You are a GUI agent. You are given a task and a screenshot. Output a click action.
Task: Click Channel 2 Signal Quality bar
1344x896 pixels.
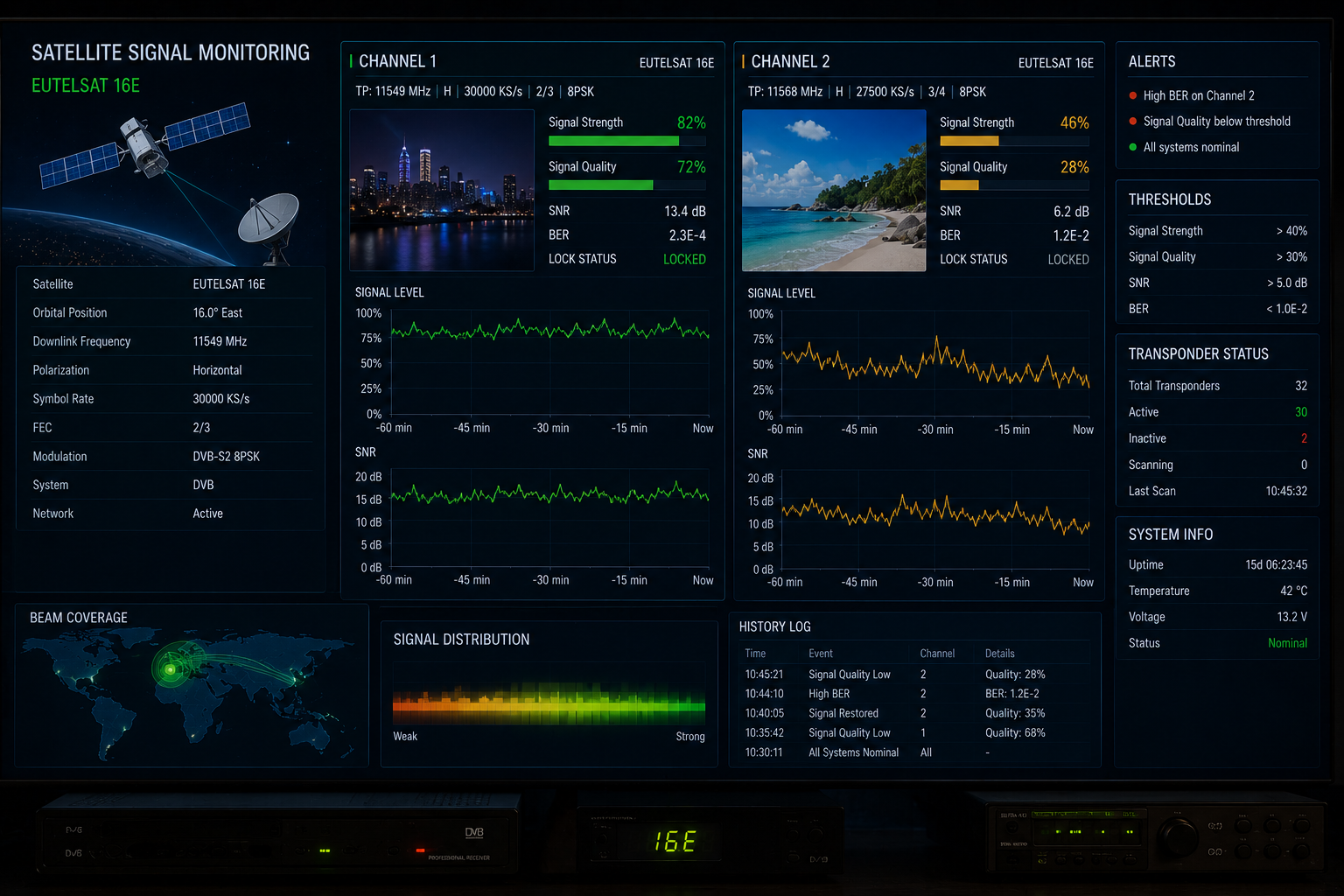tap(1014, 185)
